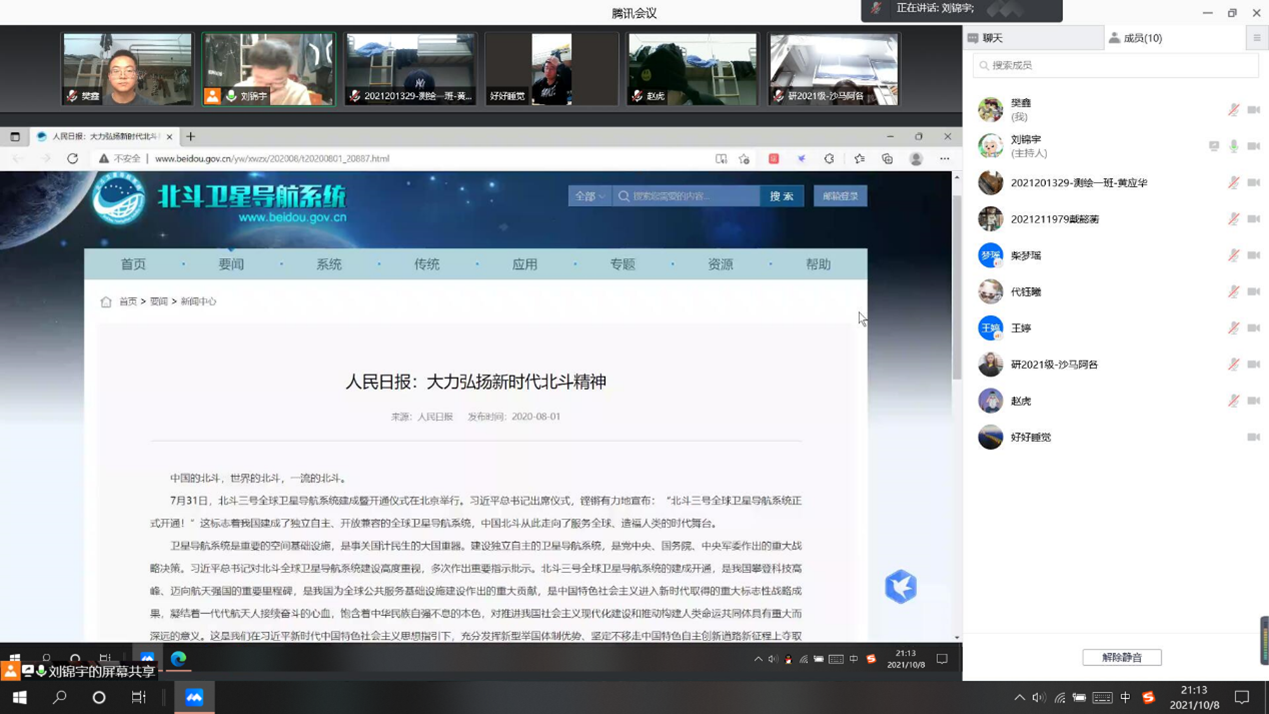Click the floating blue bird assistant icon

pos(900,587)
